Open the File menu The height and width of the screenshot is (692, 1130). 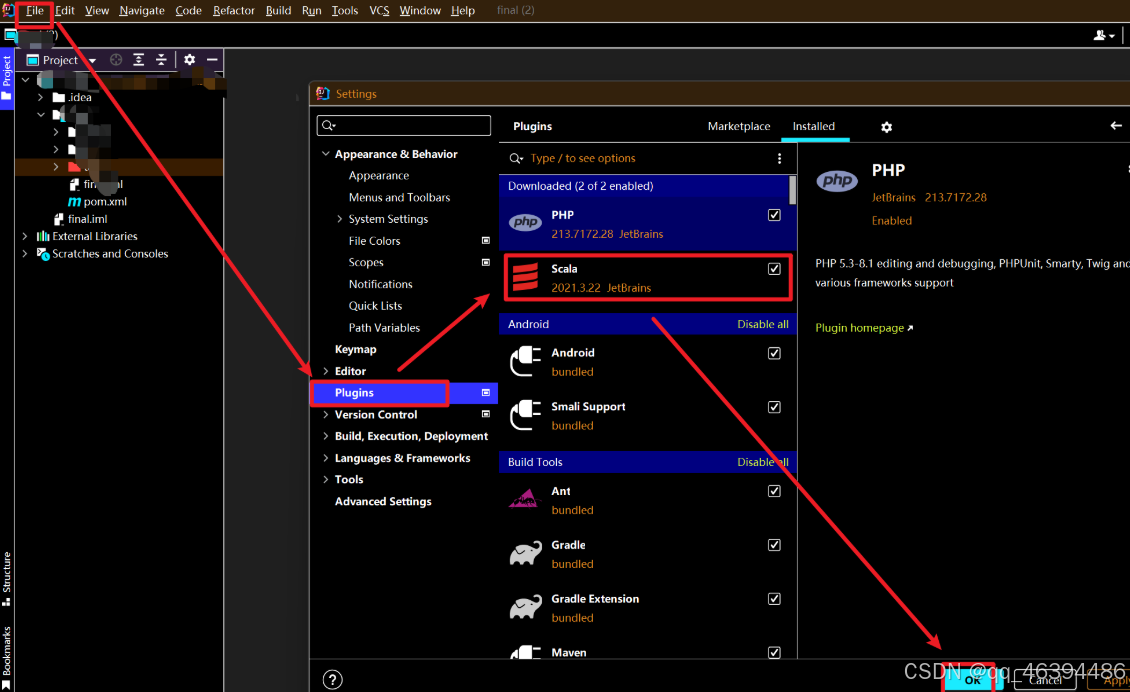tap(35, 11)
